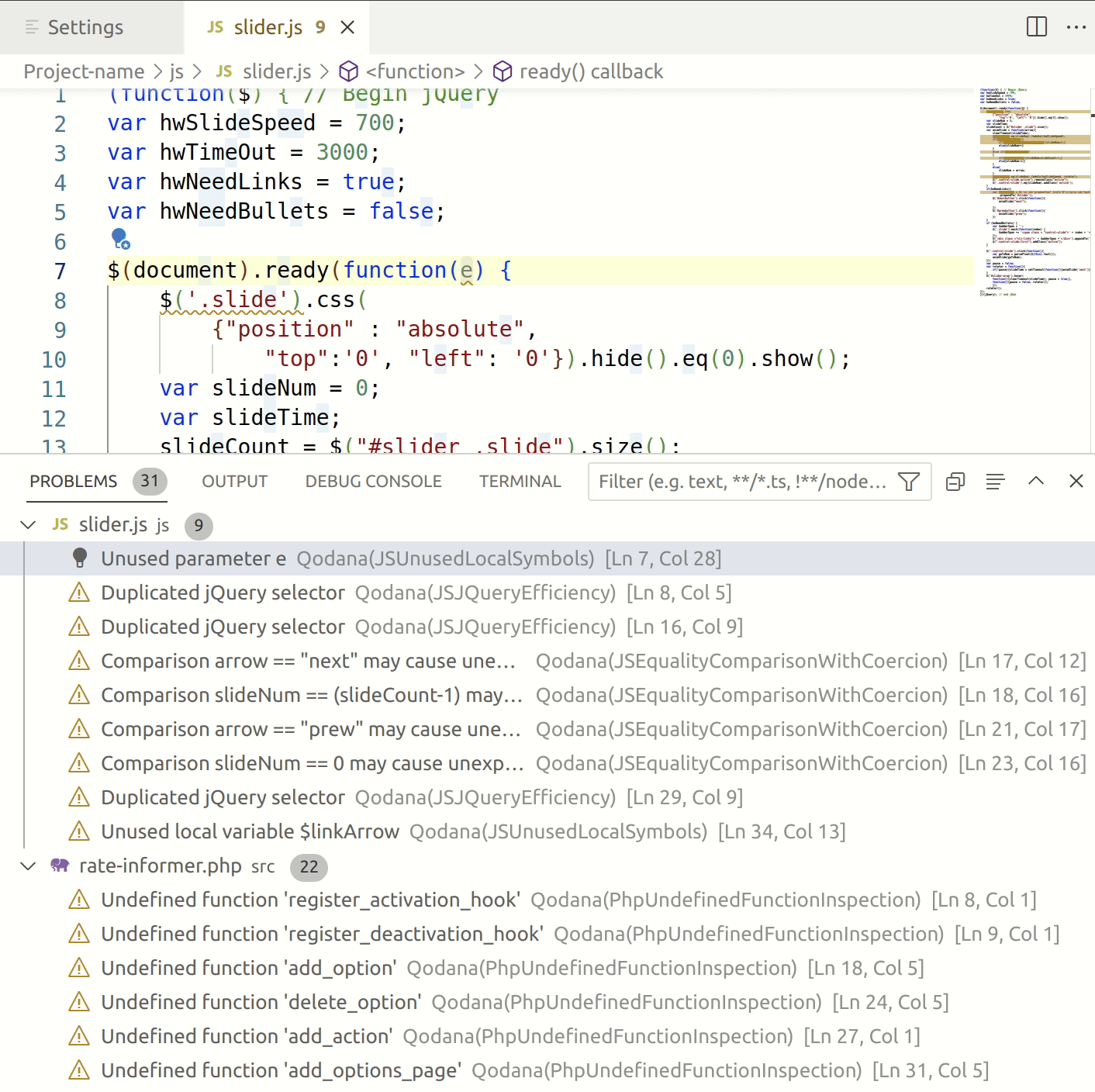Close the Problems panel
The image size is (1095, 1092).
(x=1076, y=482)
